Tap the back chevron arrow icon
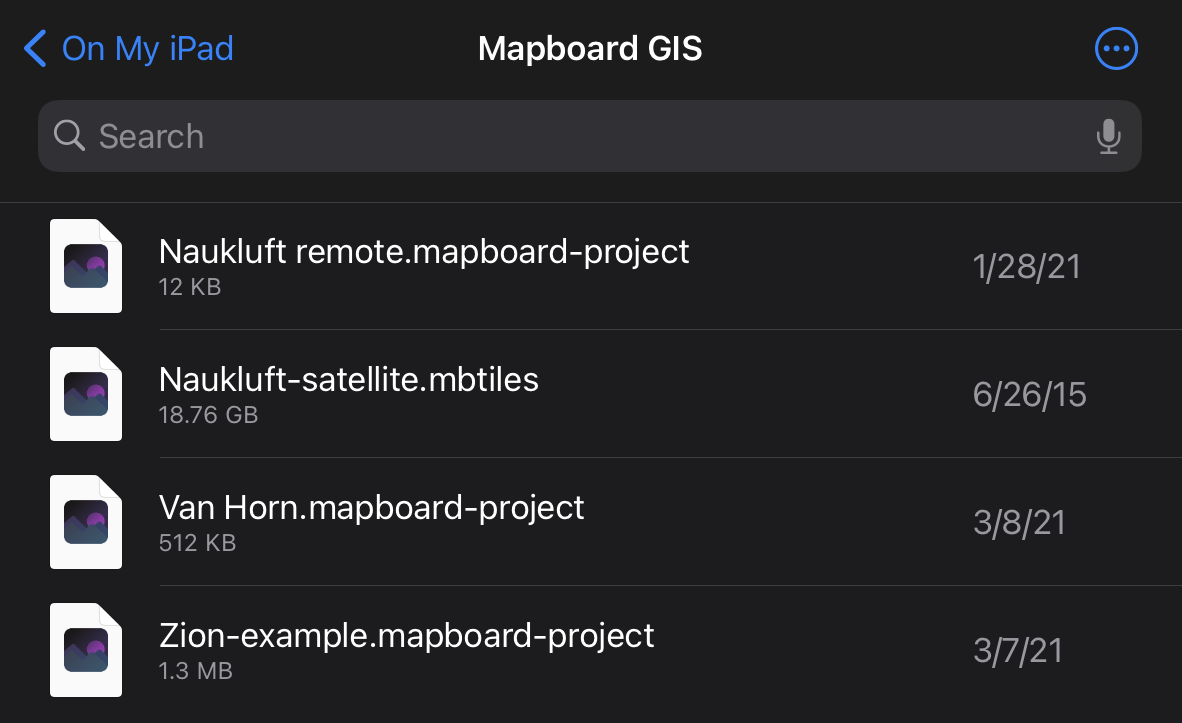 (35, 48)
